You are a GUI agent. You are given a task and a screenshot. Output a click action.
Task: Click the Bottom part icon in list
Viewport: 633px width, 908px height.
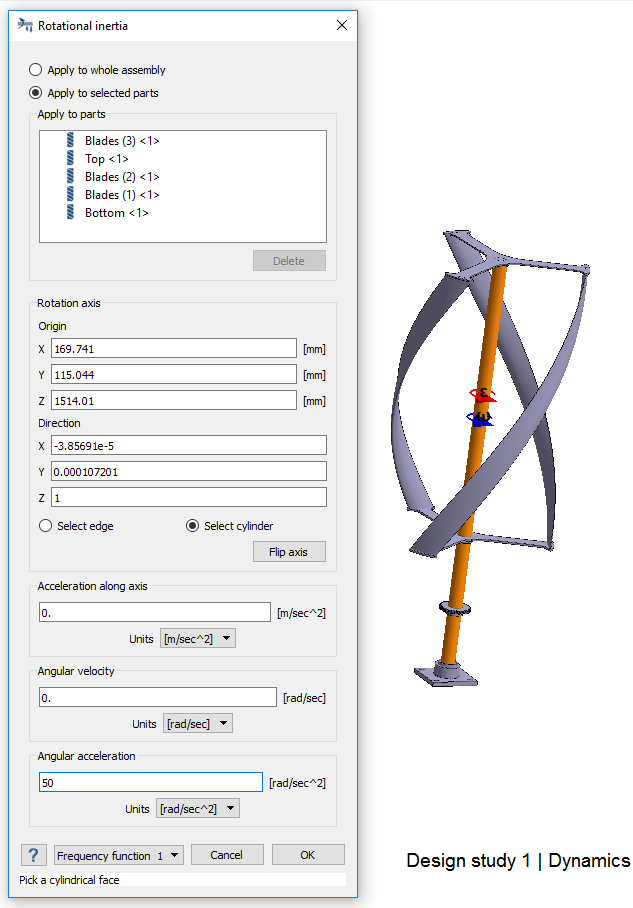pyautogui.click(x=71, y=213)
